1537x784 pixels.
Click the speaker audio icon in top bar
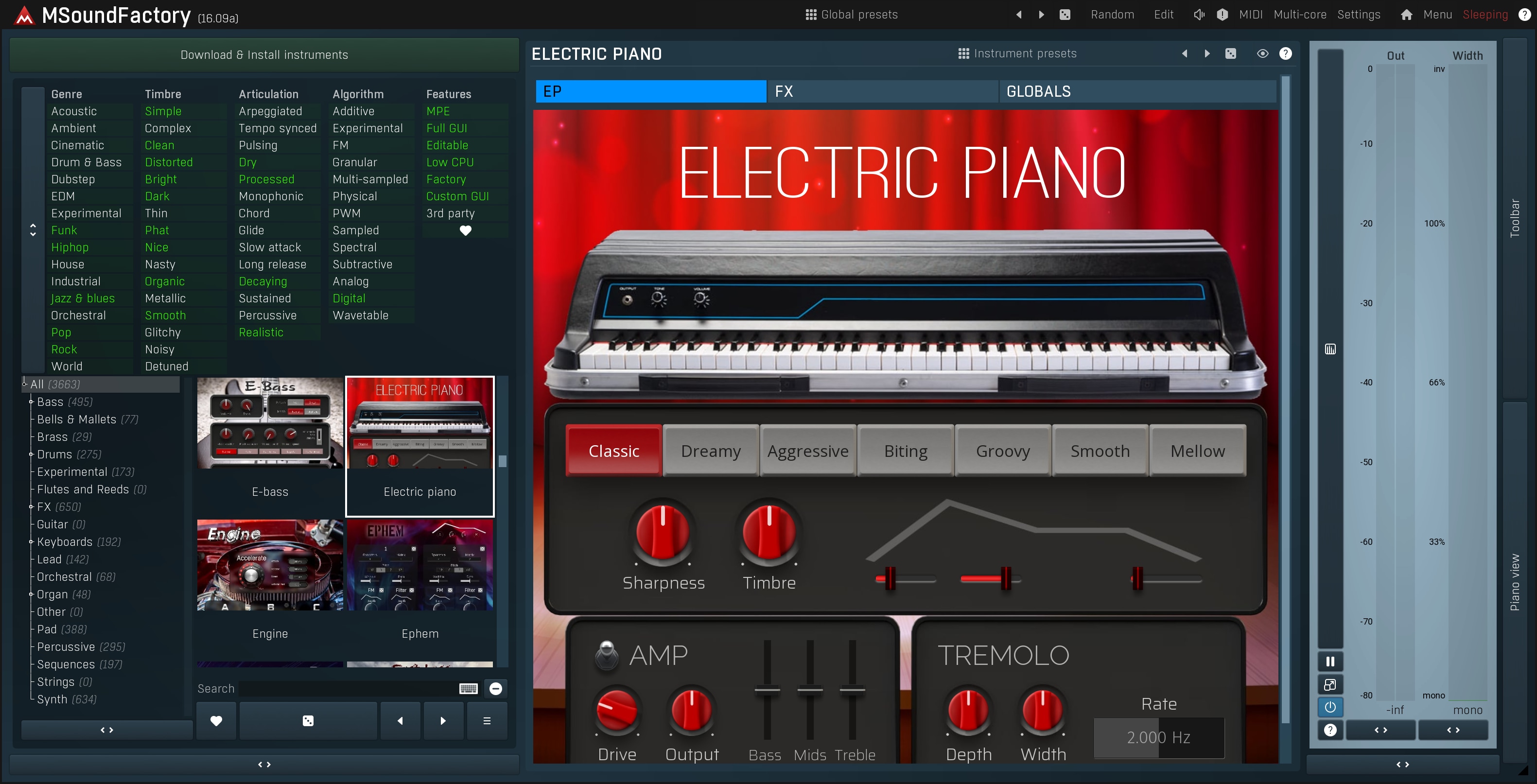[1199, 15]
